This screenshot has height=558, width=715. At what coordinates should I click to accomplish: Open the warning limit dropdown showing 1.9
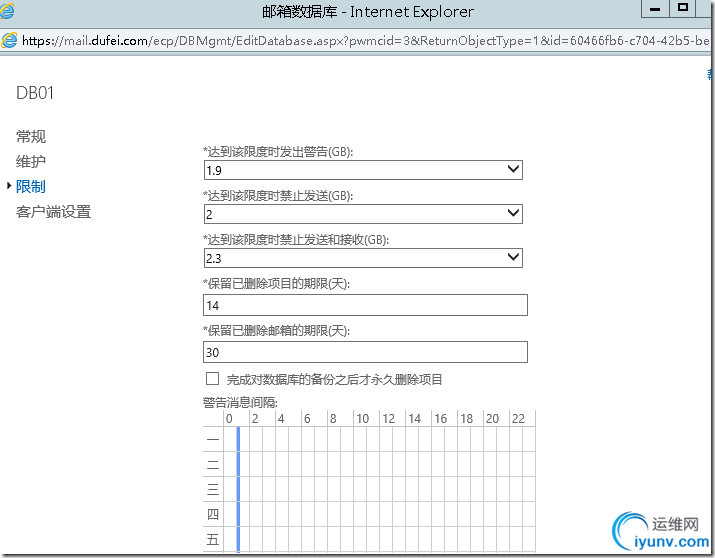click(x=363, y=170)
